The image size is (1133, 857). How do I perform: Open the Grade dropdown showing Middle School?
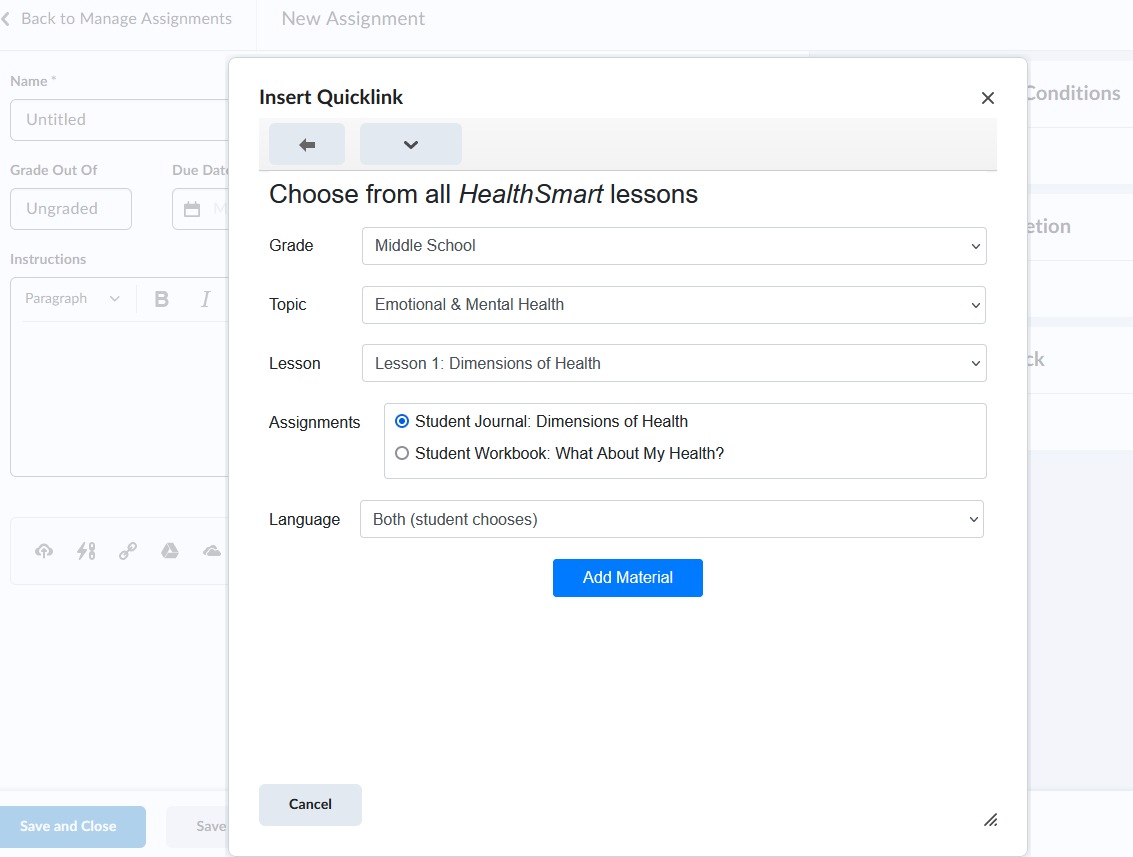coord(673,246)
